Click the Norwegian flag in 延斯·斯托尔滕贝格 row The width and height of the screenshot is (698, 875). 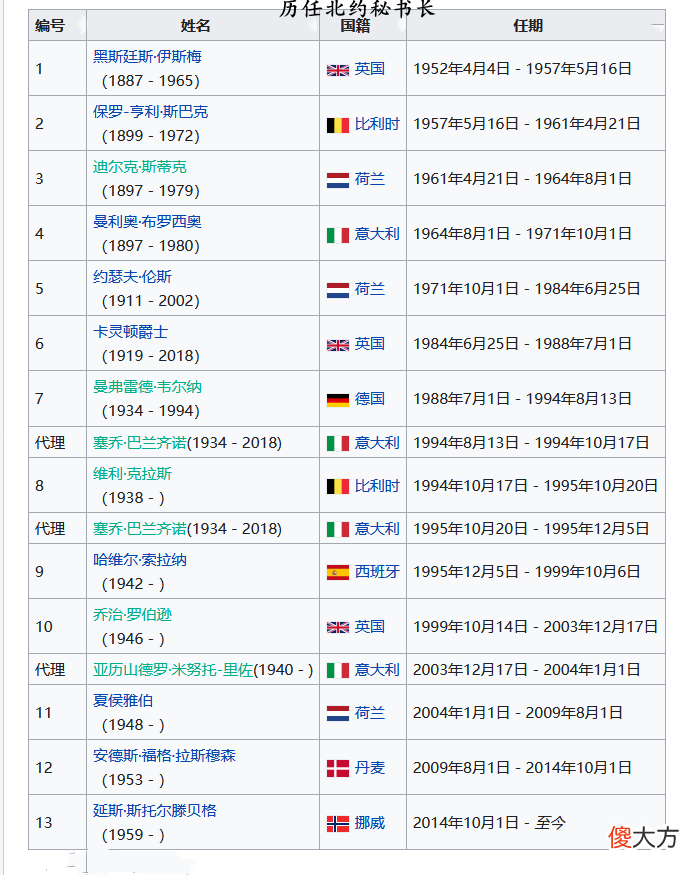point(338,824)
